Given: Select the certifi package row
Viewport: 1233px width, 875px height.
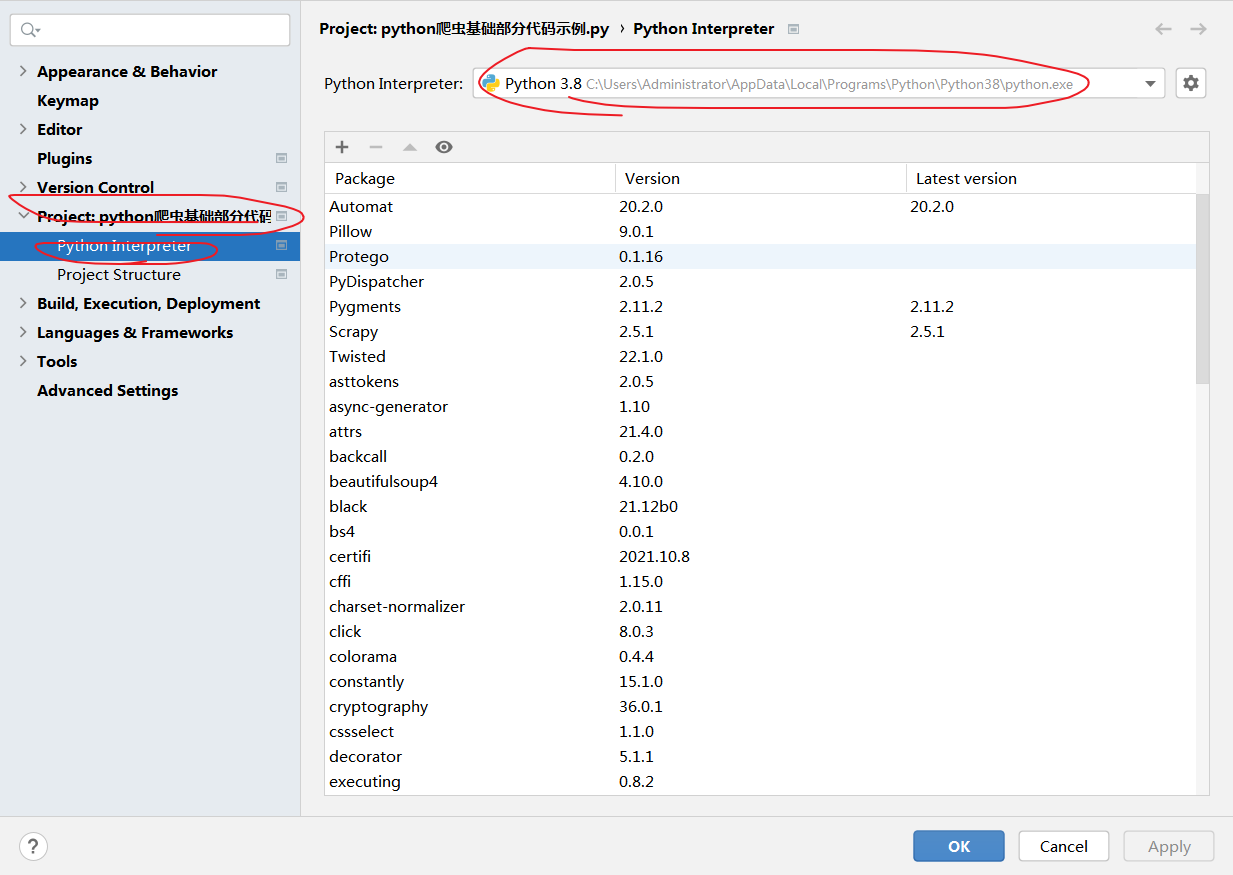Looking at the screenshot, I should 760,556.
